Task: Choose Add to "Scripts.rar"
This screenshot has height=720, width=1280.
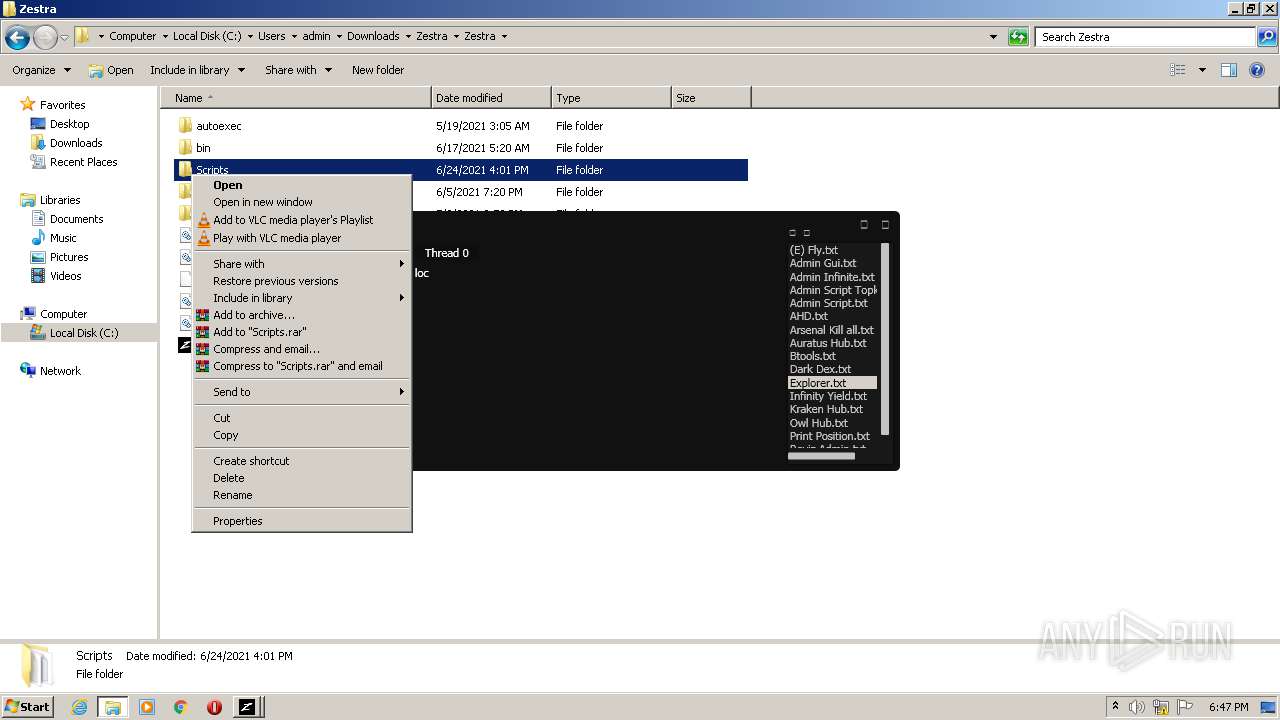Action: tap(302, 332)
